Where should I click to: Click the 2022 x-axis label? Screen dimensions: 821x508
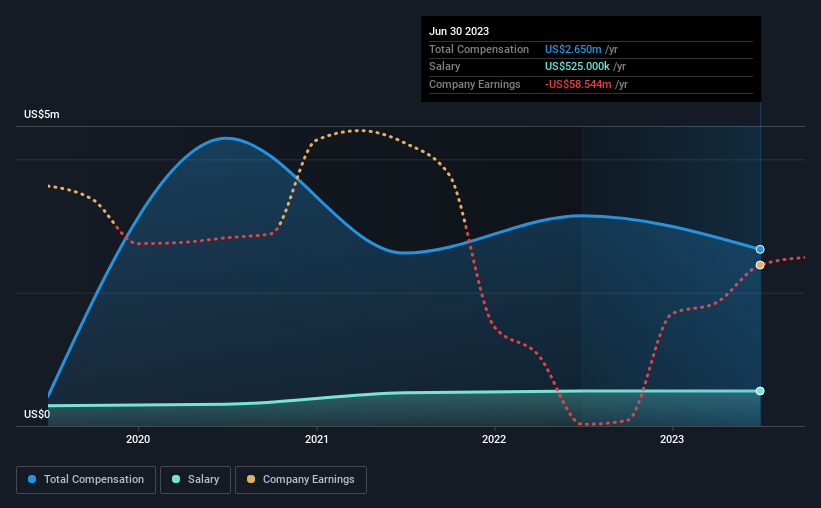coord(494,439)
